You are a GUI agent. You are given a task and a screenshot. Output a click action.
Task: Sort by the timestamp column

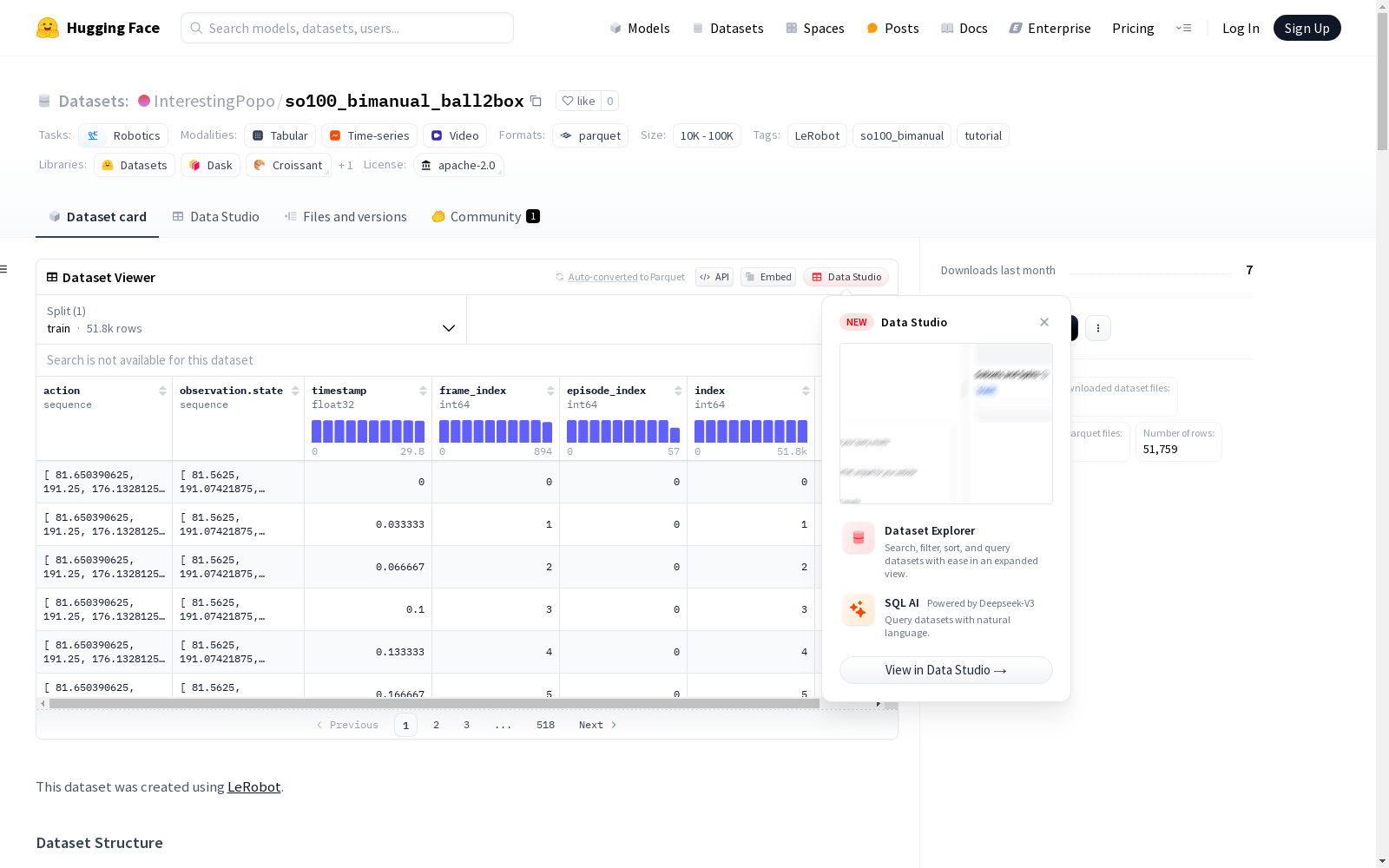click(423, 391)
